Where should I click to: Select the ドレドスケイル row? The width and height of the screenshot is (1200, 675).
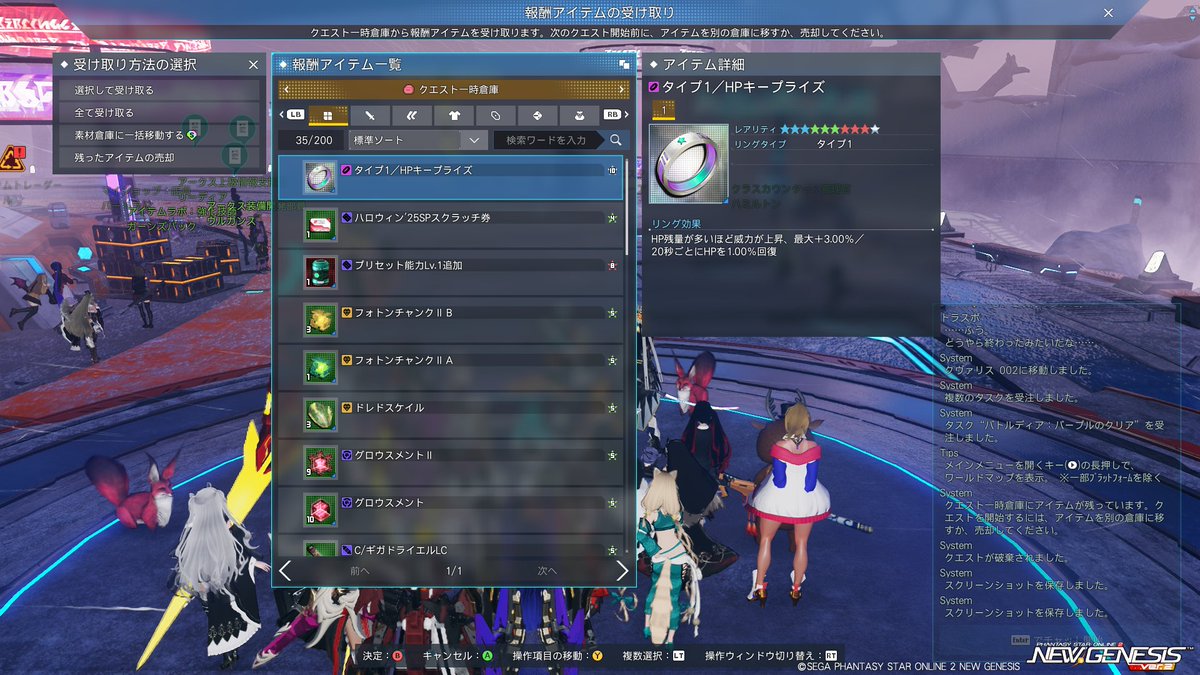450,415
